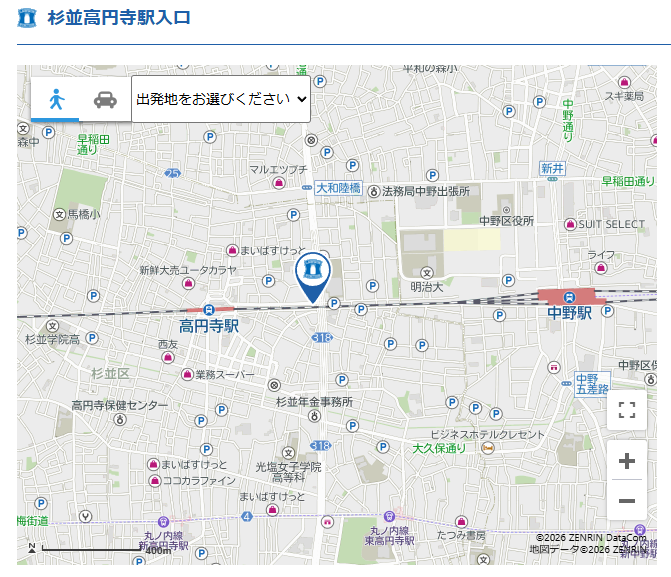Image resolution: width=671 pixels, height=577 pixels.
Task: Click the 中野五差路 intersection label
Action: click(592, 384)
